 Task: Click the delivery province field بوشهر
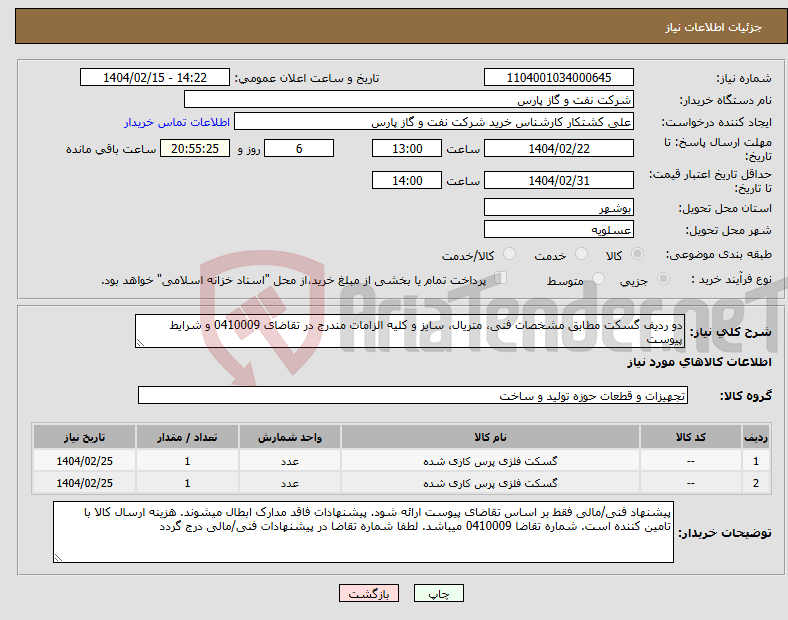(x=558, y=207)
